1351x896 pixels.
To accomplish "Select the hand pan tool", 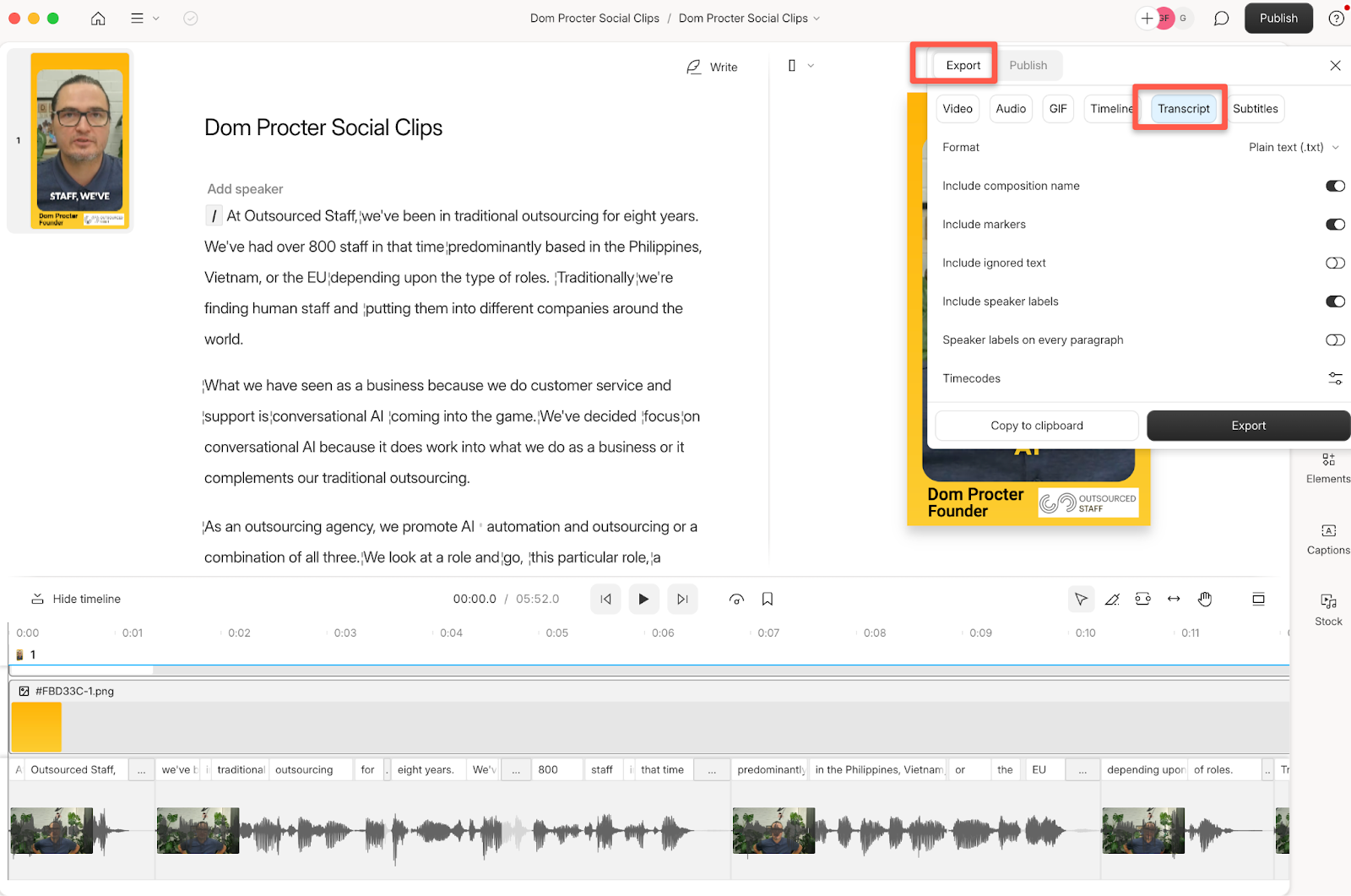I will point(1205,599).
